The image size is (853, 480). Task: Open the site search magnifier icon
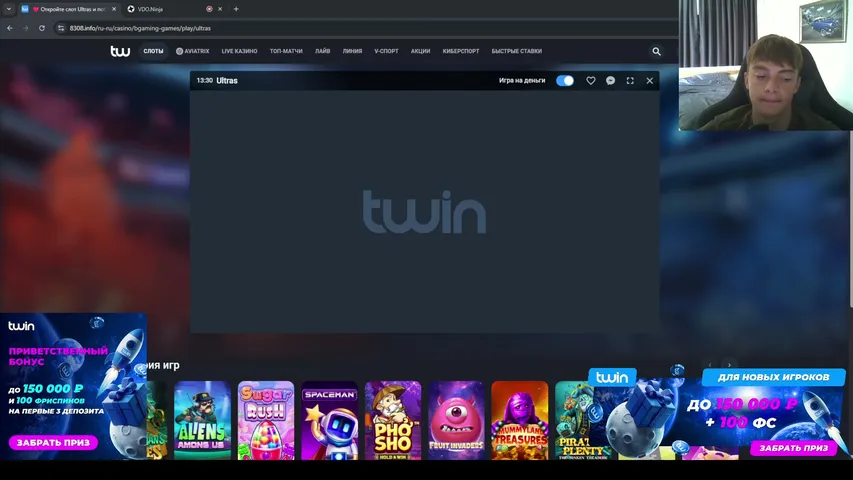[657, 51]
